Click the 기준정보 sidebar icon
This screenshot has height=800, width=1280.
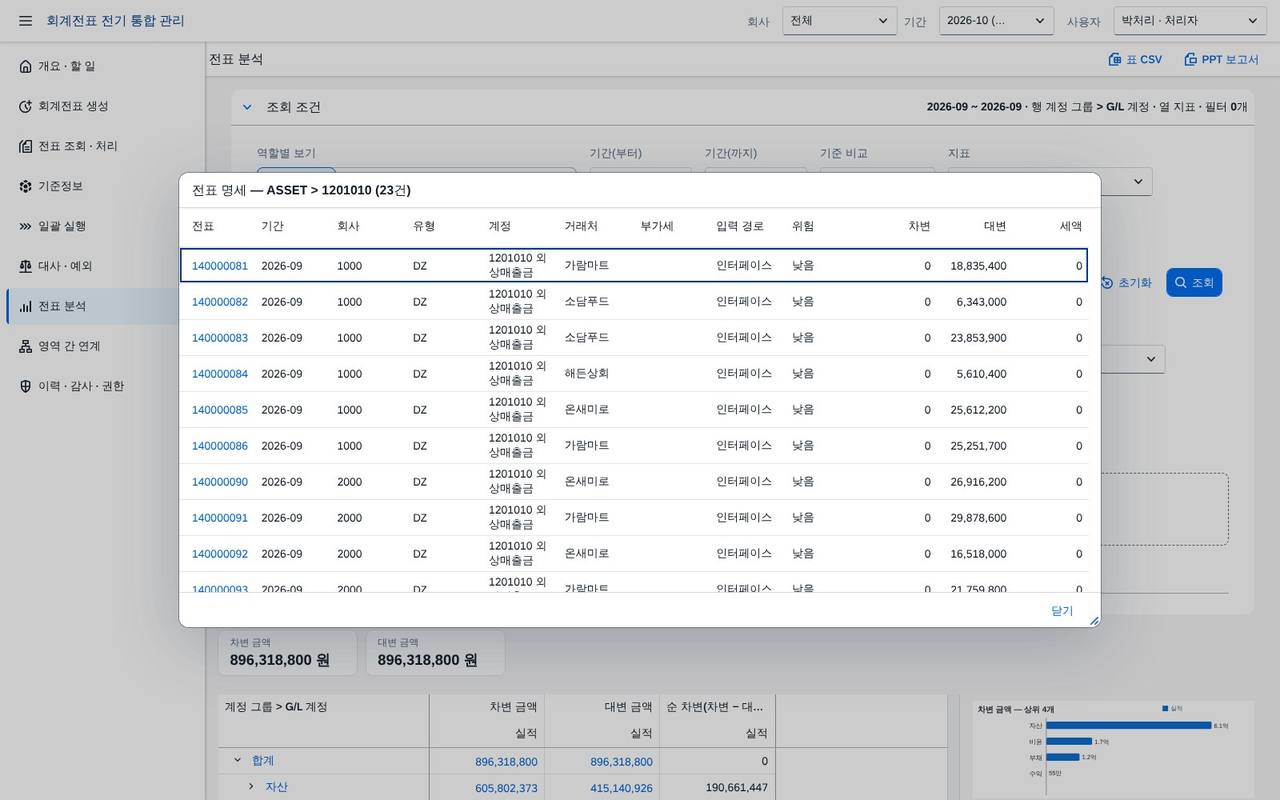click(x=26, y=186)
